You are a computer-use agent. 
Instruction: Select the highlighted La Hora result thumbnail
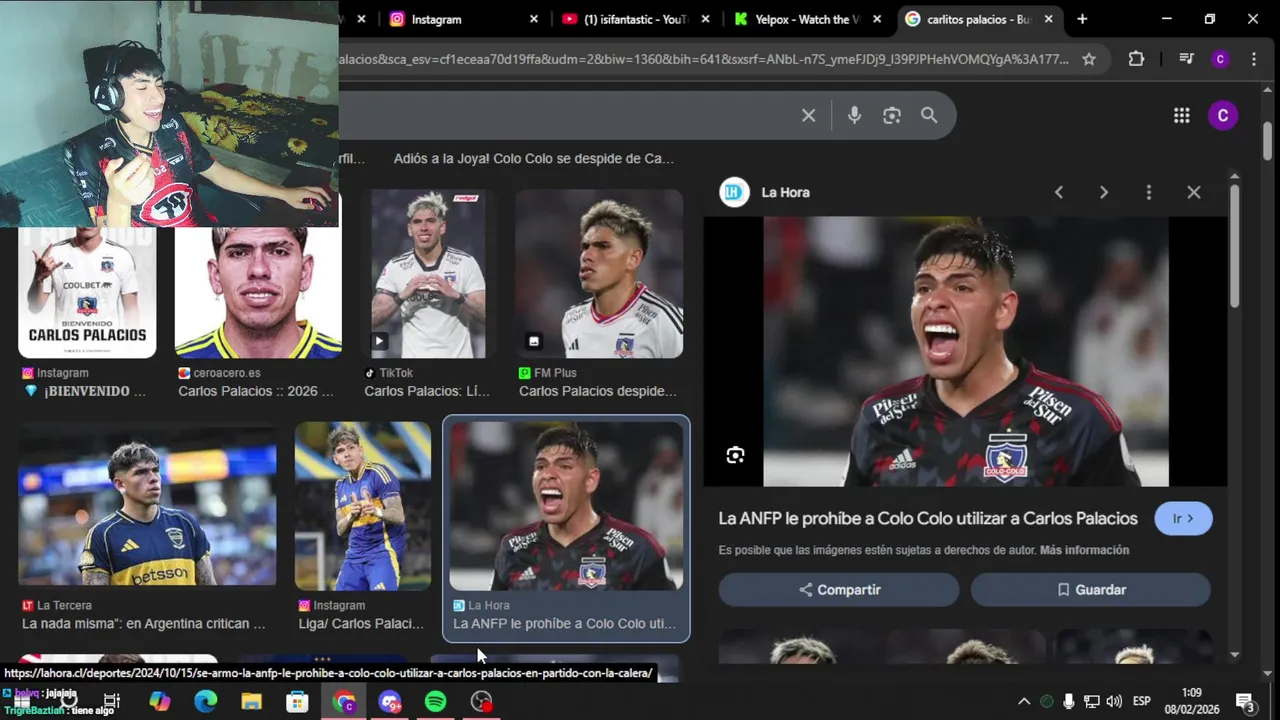566,506
